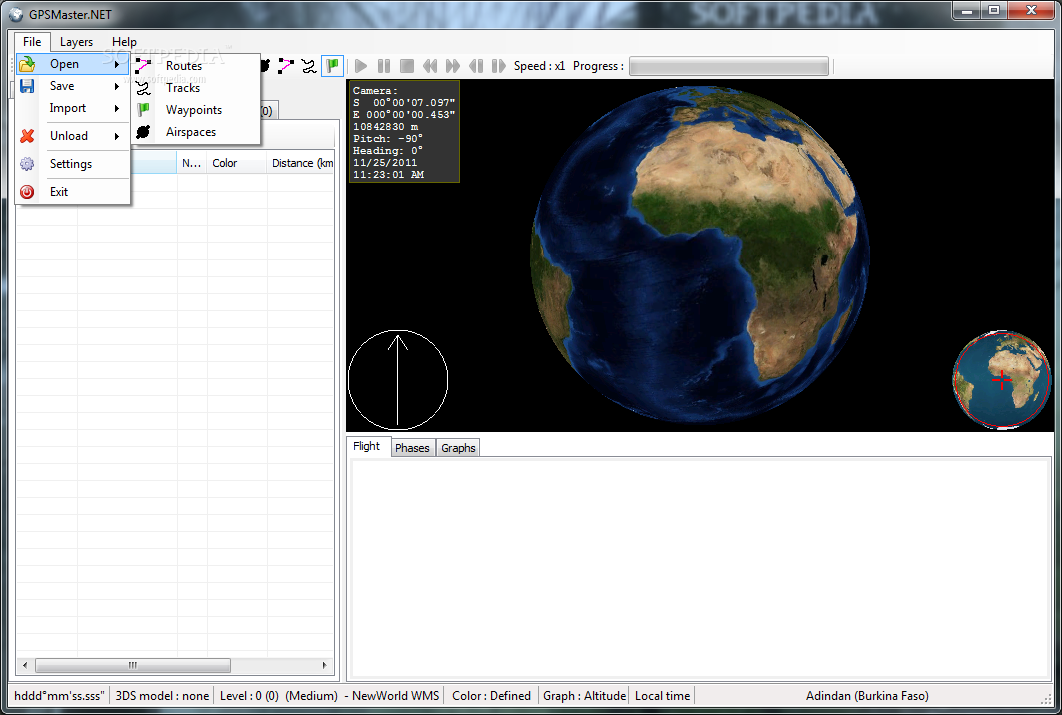Click the Color column header

236,163
